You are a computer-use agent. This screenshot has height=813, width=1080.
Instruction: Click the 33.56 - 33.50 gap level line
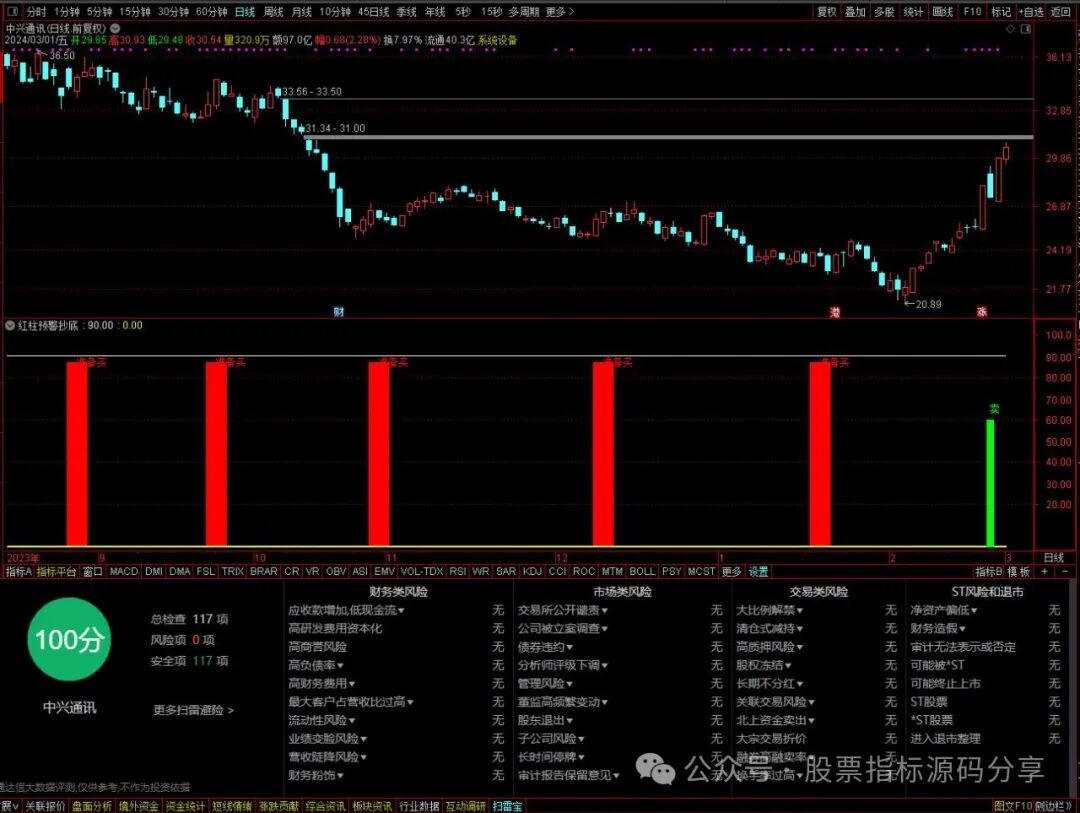[x=658, y=99]
